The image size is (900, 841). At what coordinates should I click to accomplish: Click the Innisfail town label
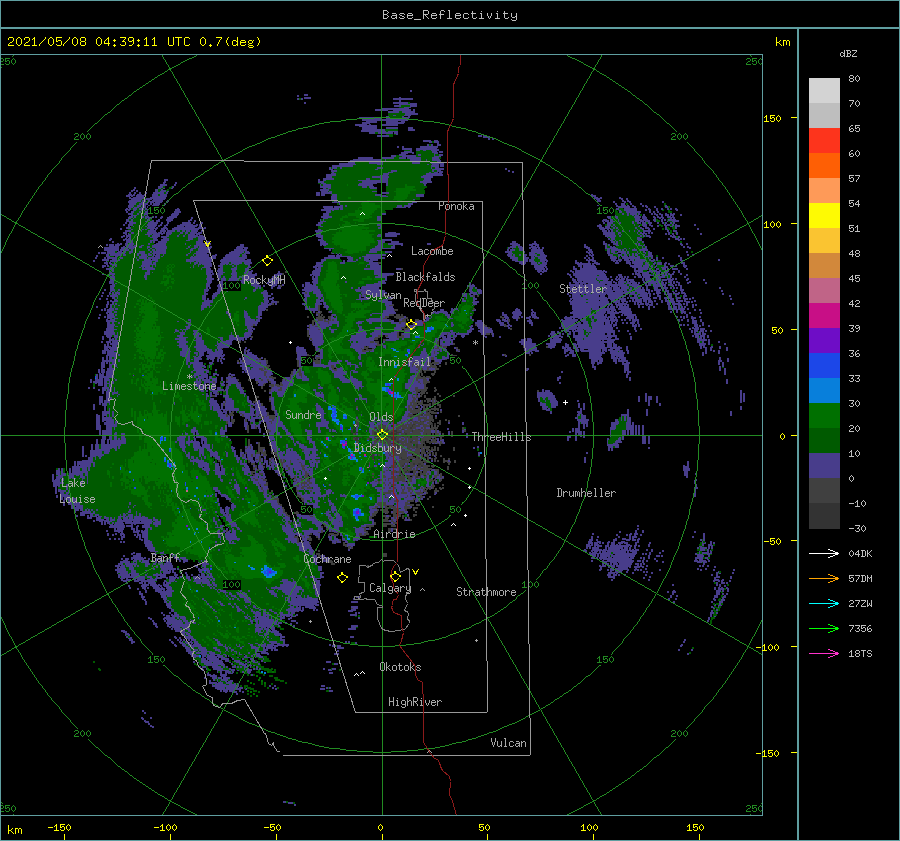[x=404, y=362]
